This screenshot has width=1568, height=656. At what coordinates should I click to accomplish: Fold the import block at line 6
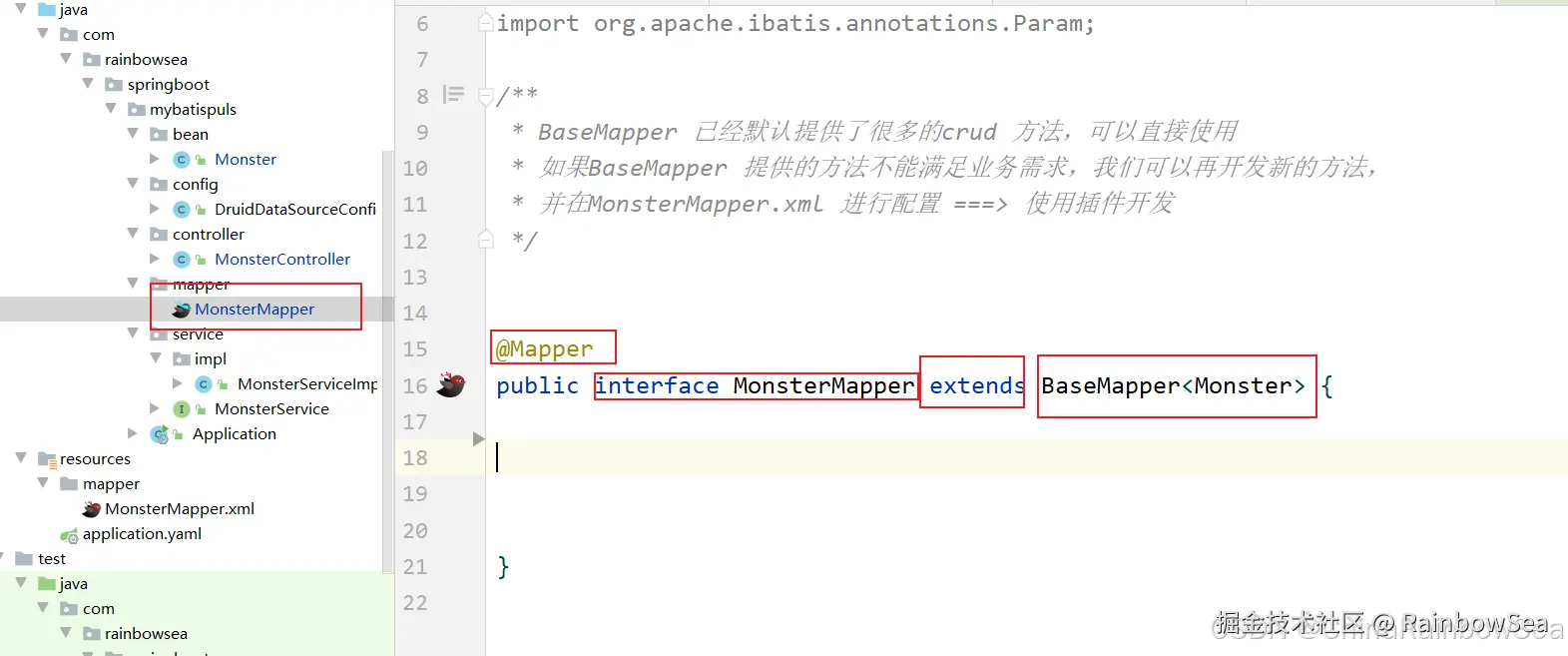[485, 22]
